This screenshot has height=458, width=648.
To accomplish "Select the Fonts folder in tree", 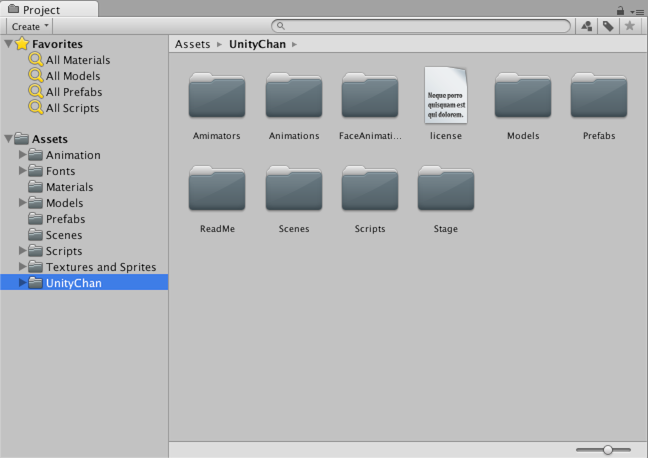I will [x=52, y=171].
